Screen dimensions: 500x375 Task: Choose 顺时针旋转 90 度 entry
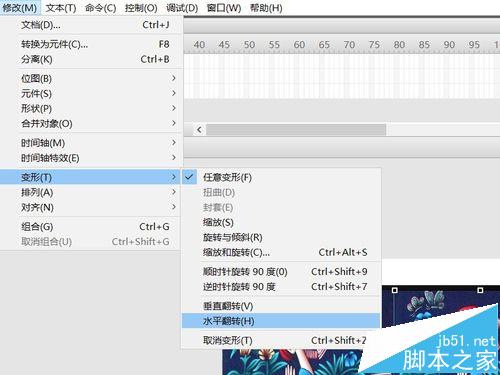pos(281,272)
